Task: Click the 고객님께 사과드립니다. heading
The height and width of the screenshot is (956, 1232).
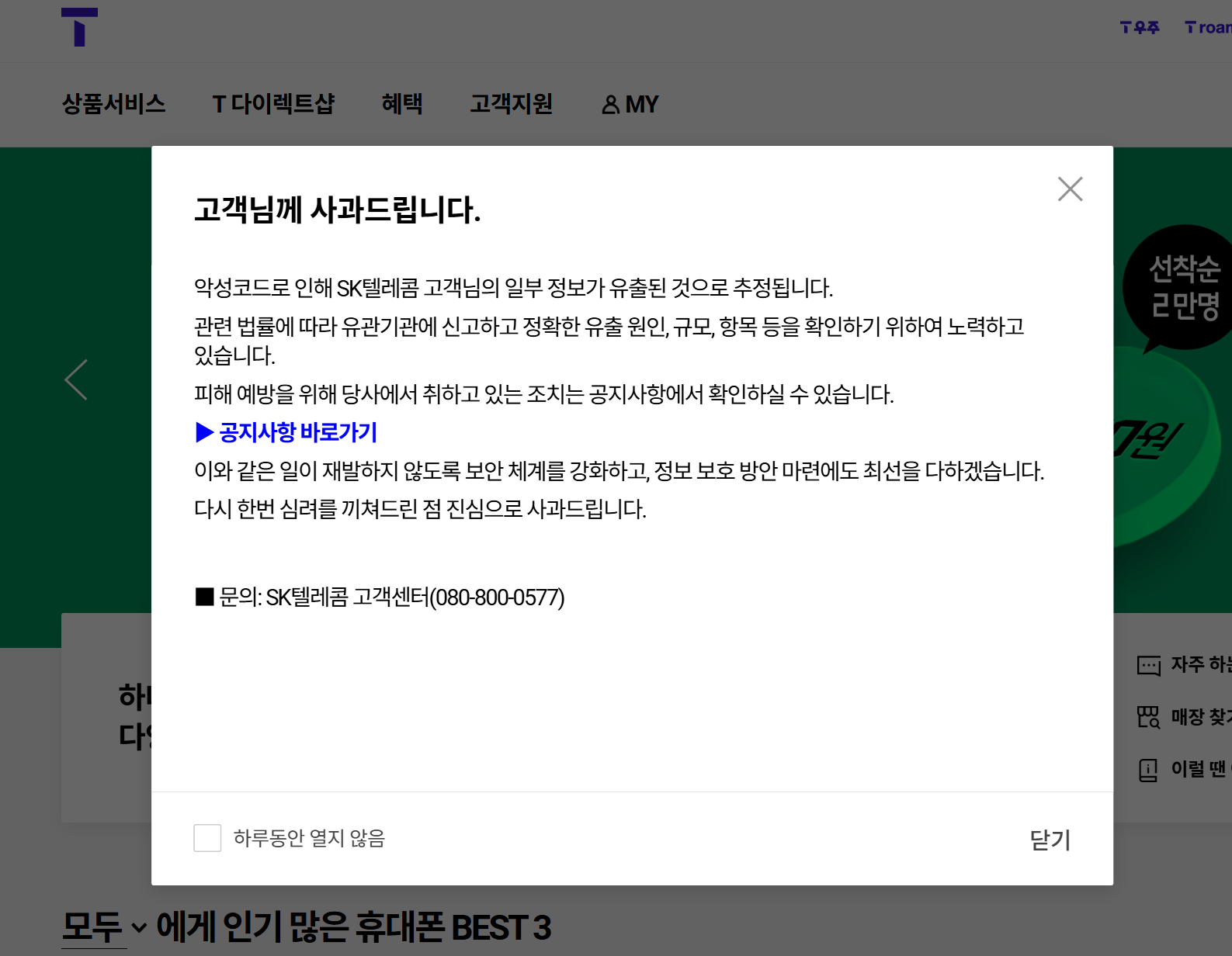Action: [338, 210]
